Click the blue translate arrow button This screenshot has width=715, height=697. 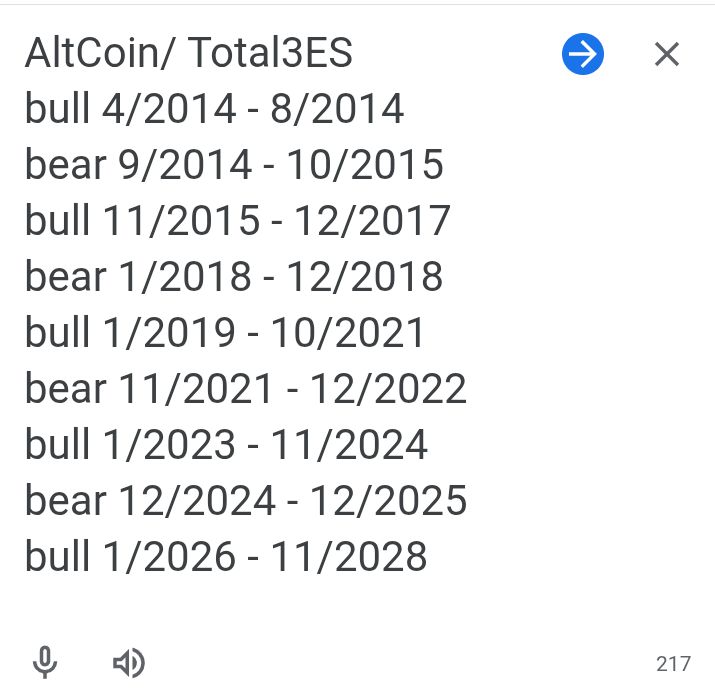(x=583, y=54)
